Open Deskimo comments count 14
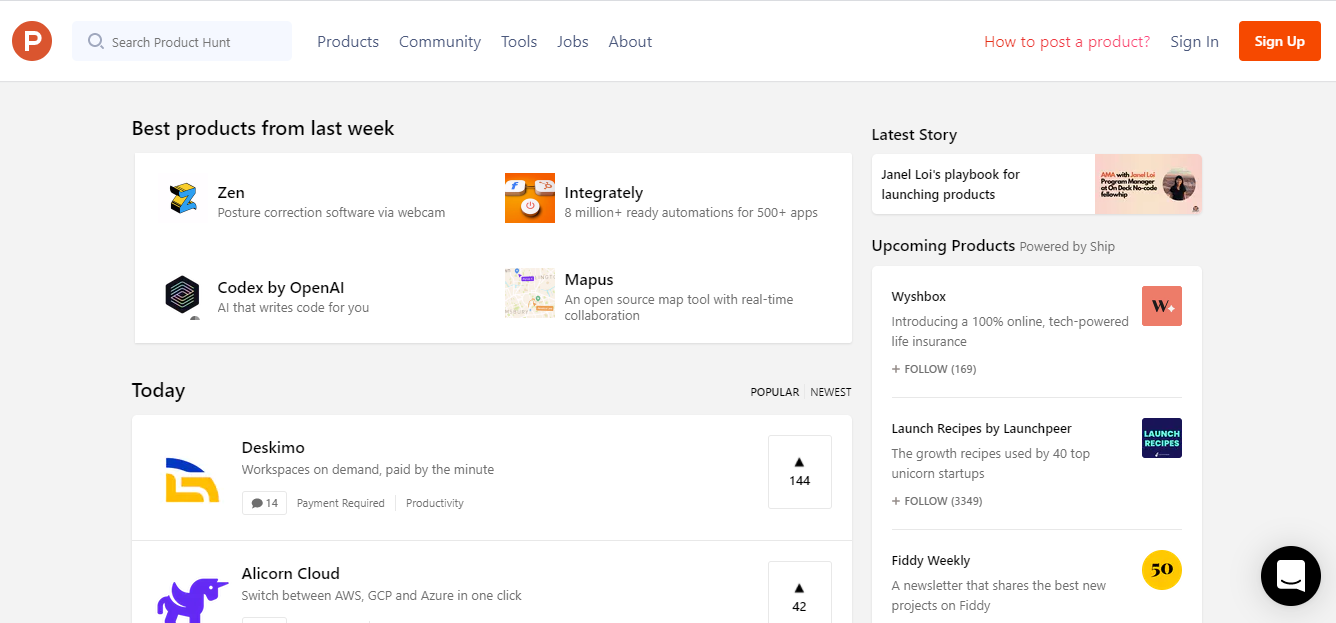 (x=264, y=503)
